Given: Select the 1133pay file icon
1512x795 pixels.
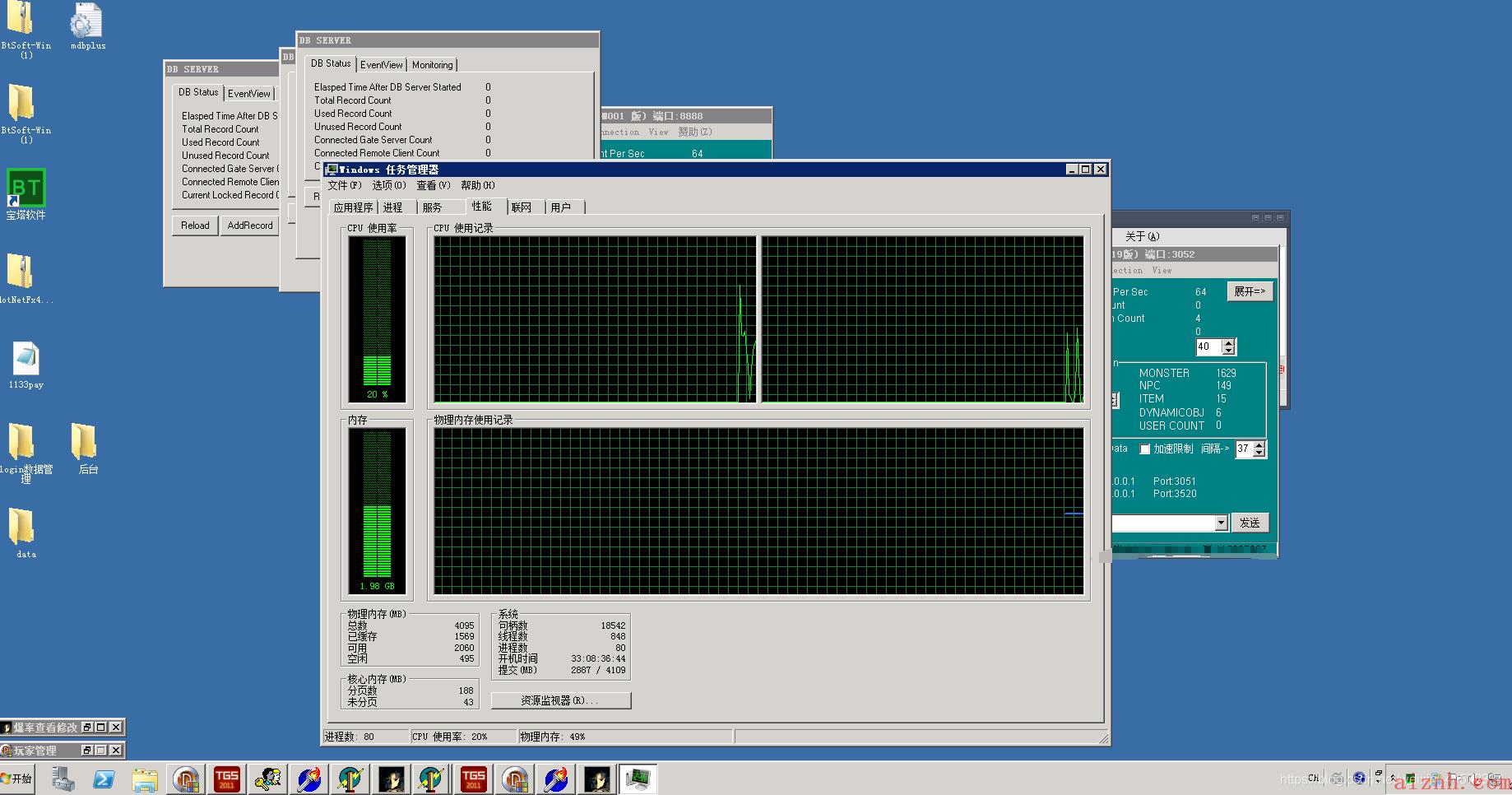Looking at the screenshot, I should (26, 365).
